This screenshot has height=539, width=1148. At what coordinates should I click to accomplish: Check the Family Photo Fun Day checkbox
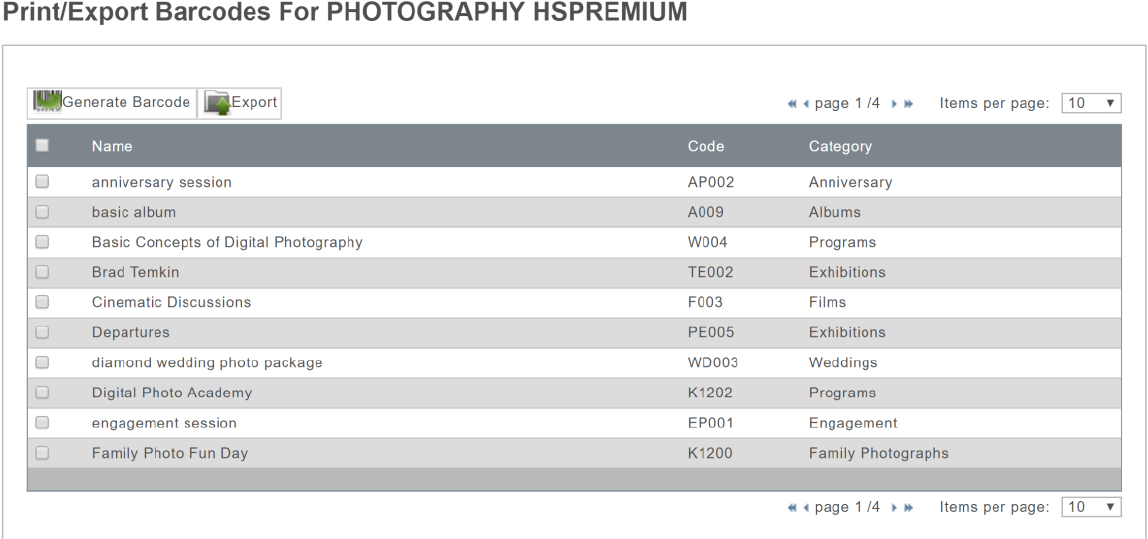click(42, 453)
